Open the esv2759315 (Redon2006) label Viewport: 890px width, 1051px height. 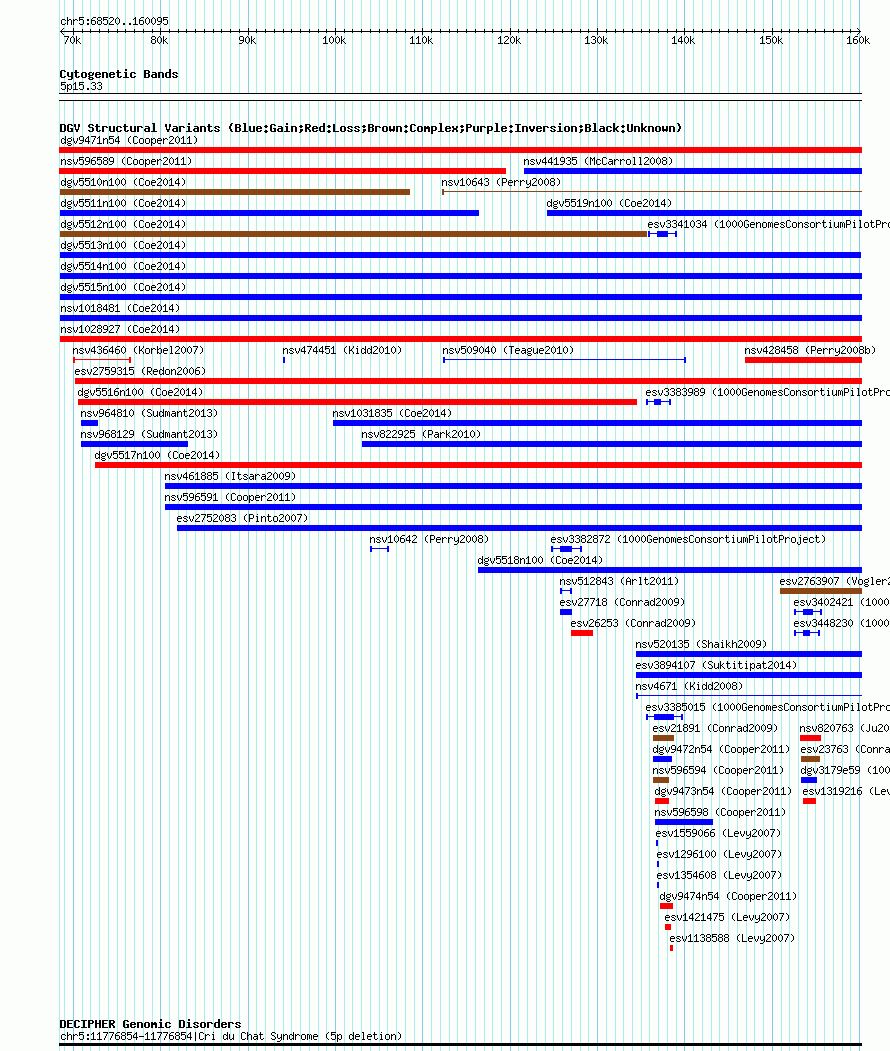[140, 371]
